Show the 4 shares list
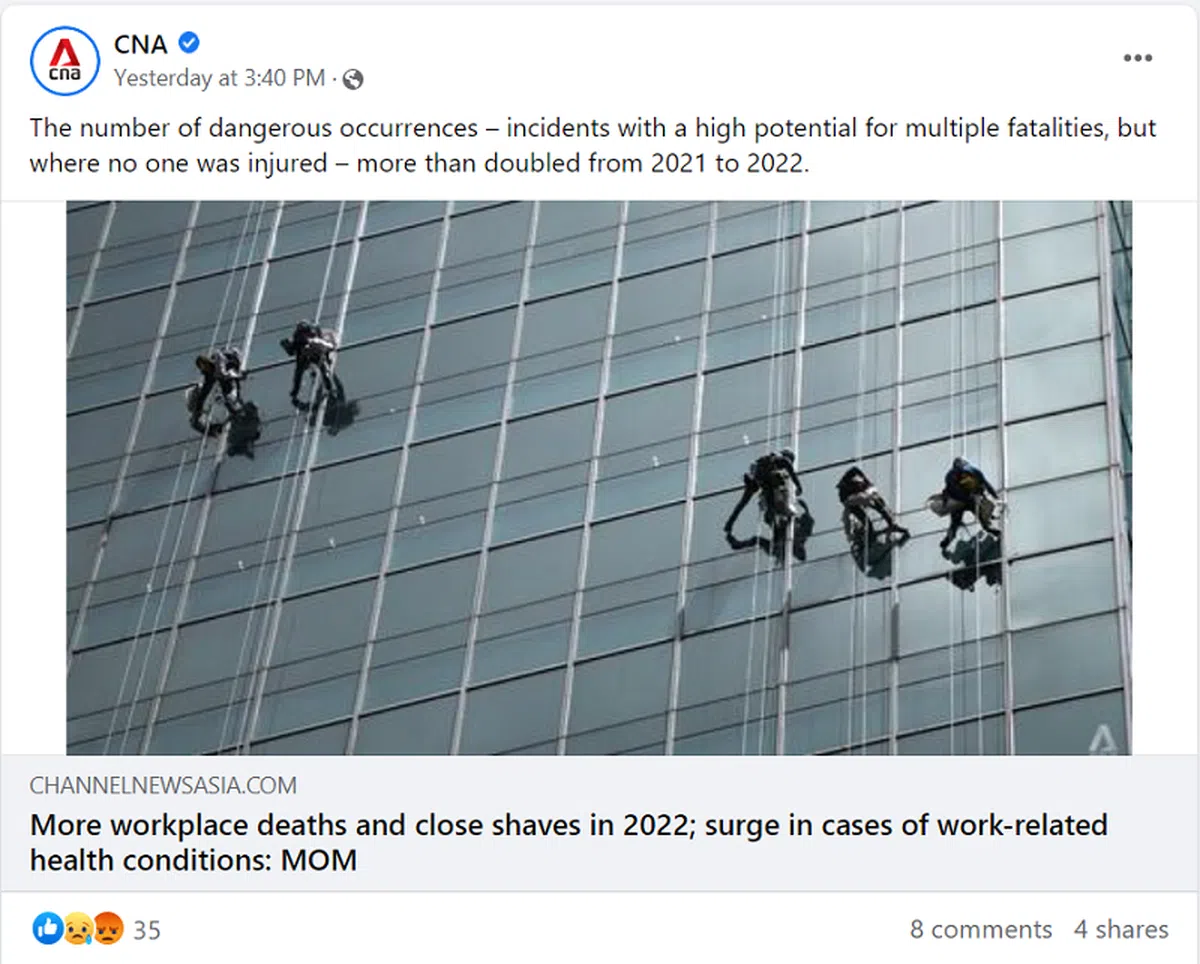 (1121, 929)
